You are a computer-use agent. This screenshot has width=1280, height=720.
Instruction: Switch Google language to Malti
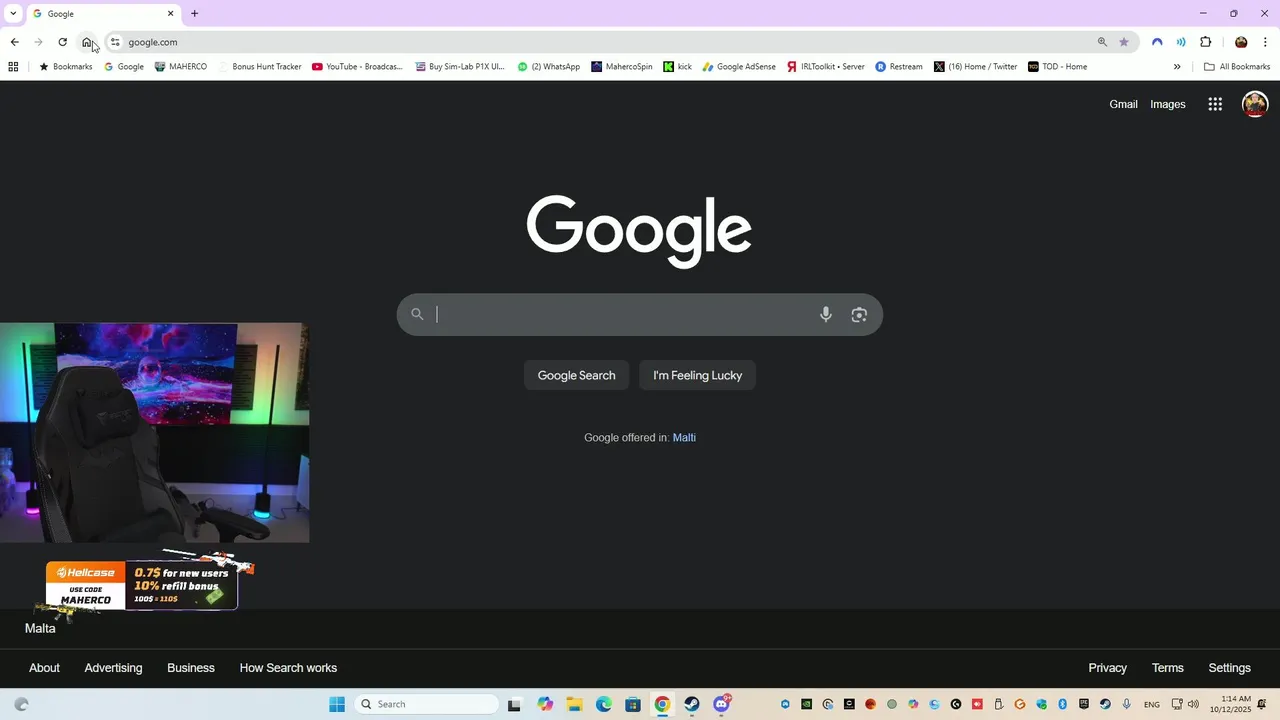(x=684, y=438)
